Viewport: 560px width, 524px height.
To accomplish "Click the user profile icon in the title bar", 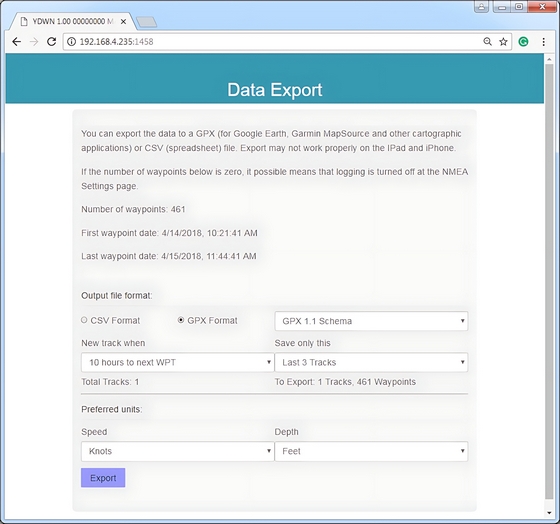I will [x=481, y=7].
